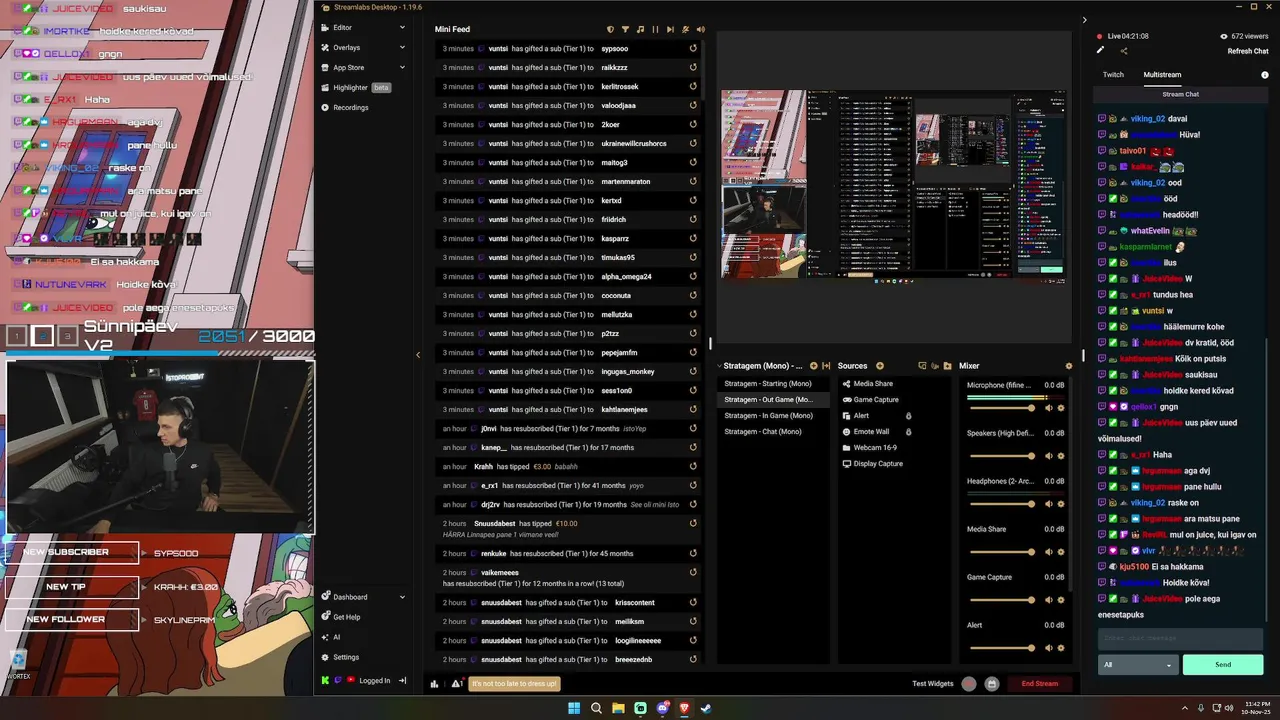Send the chat message
This screenshot has width=1280, height=720.
point(1223,664)
